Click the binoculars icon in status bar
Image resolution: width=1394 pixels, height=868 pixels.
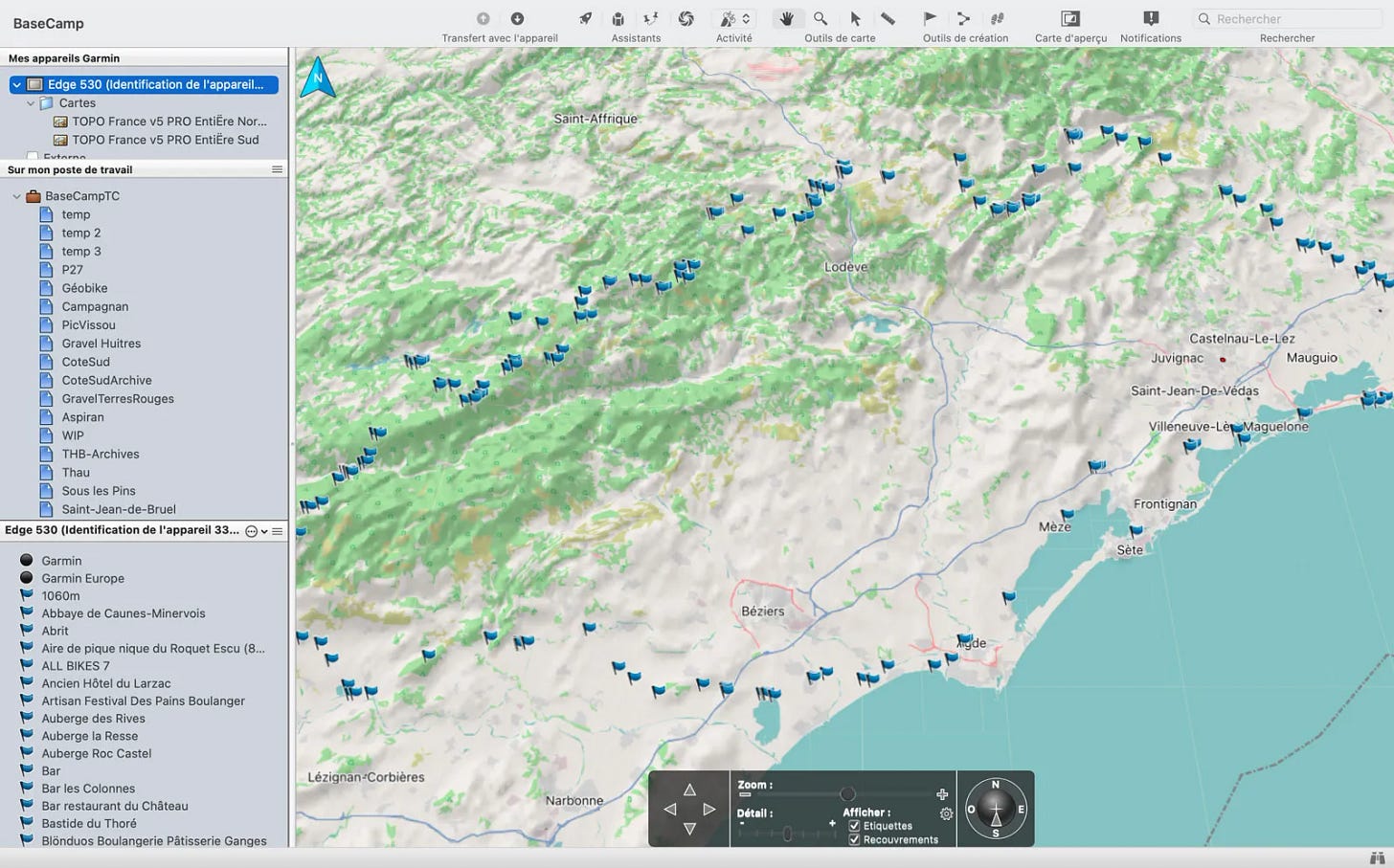1379,857
